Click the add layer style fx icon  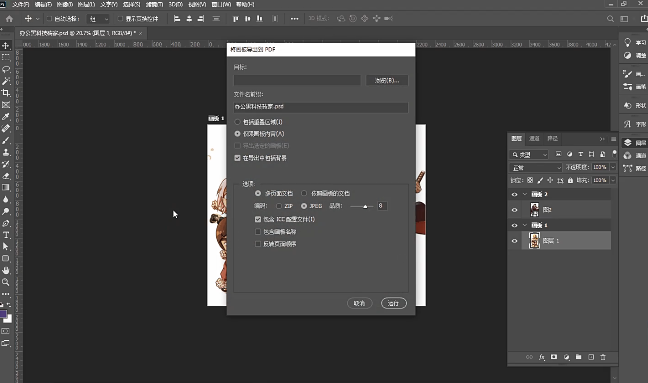[x=541, y=357]
